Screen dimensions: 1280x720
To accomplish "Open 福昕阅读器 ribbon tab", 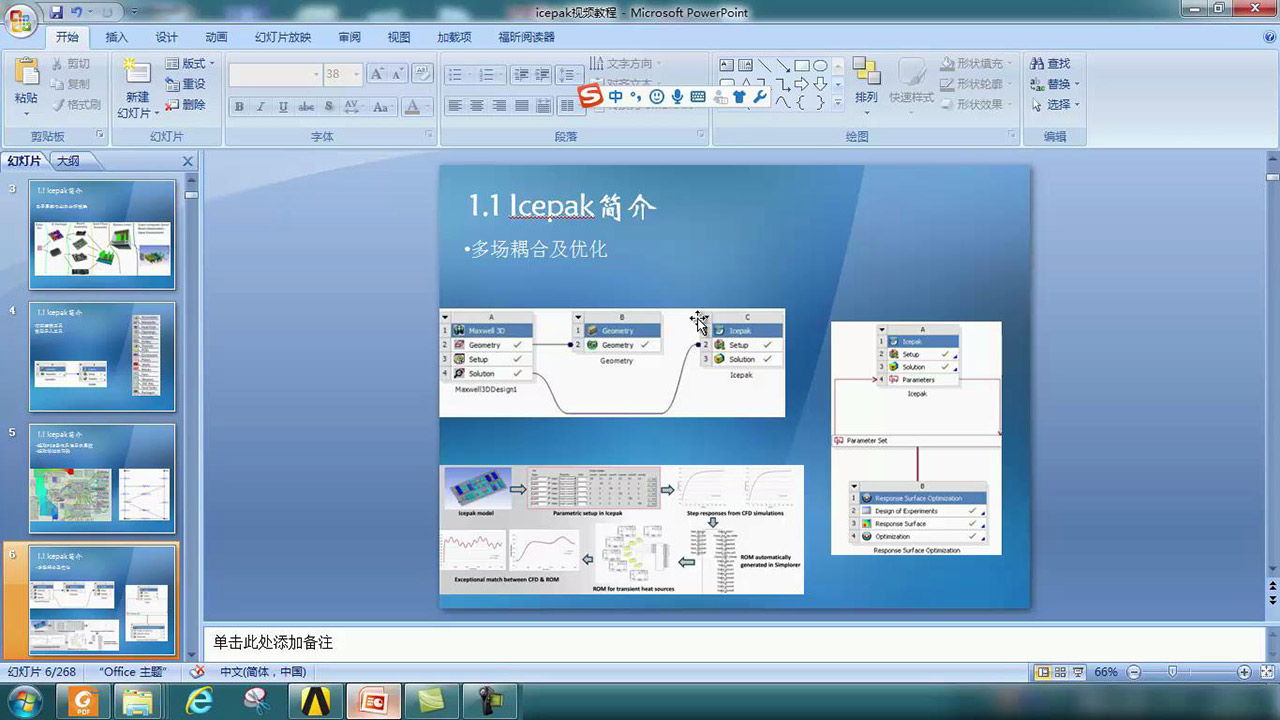I will tap(526, 37).
